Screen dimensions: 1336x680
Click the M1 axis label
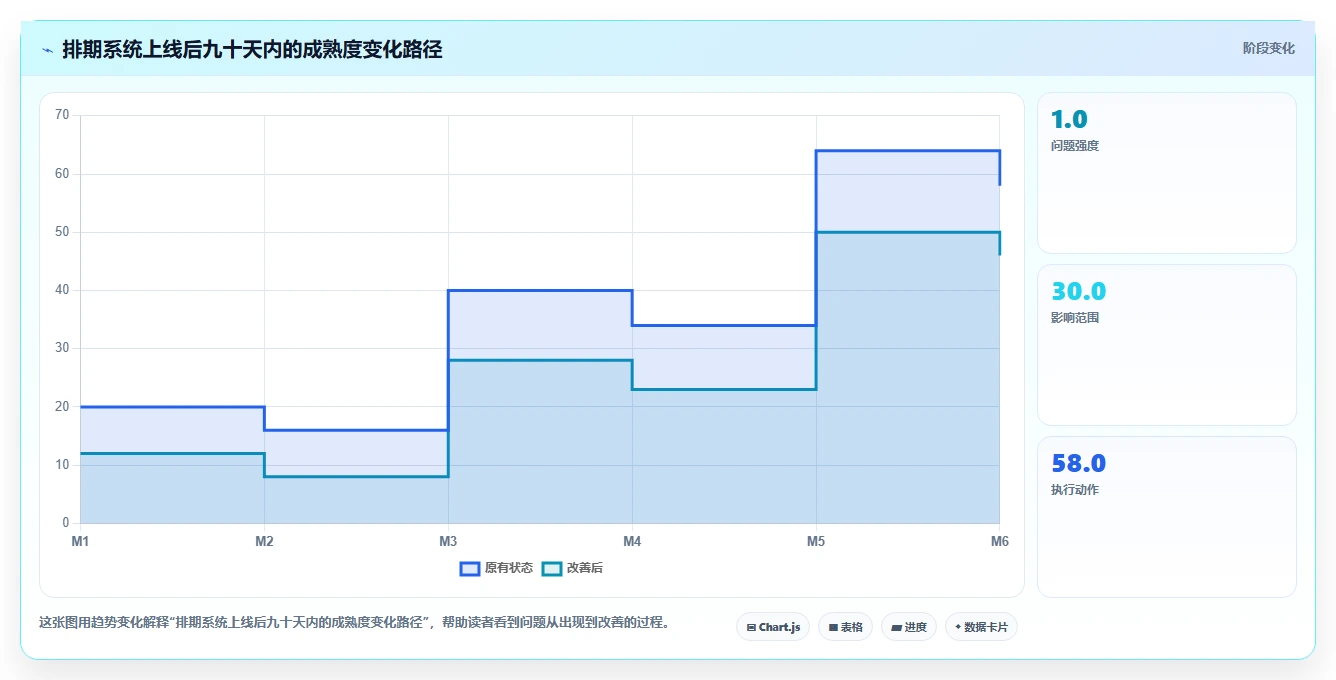(80, 541)
